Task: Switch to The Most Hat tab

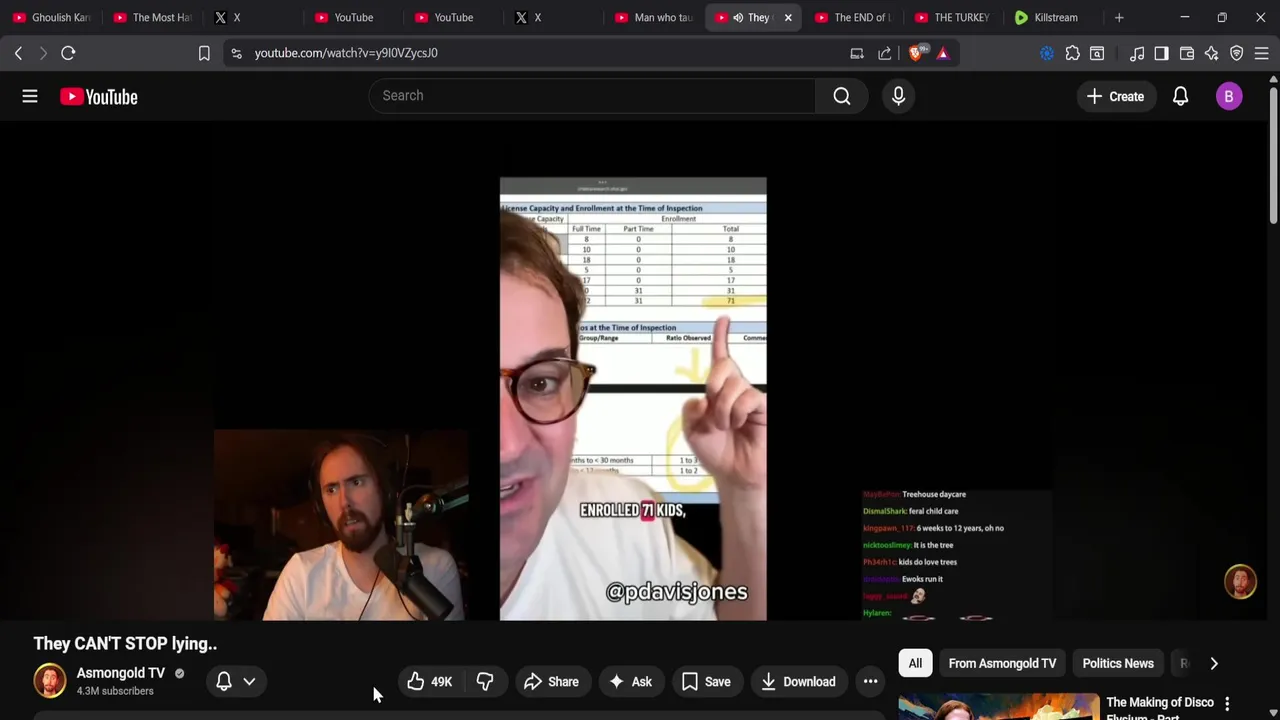Action: 152,17
